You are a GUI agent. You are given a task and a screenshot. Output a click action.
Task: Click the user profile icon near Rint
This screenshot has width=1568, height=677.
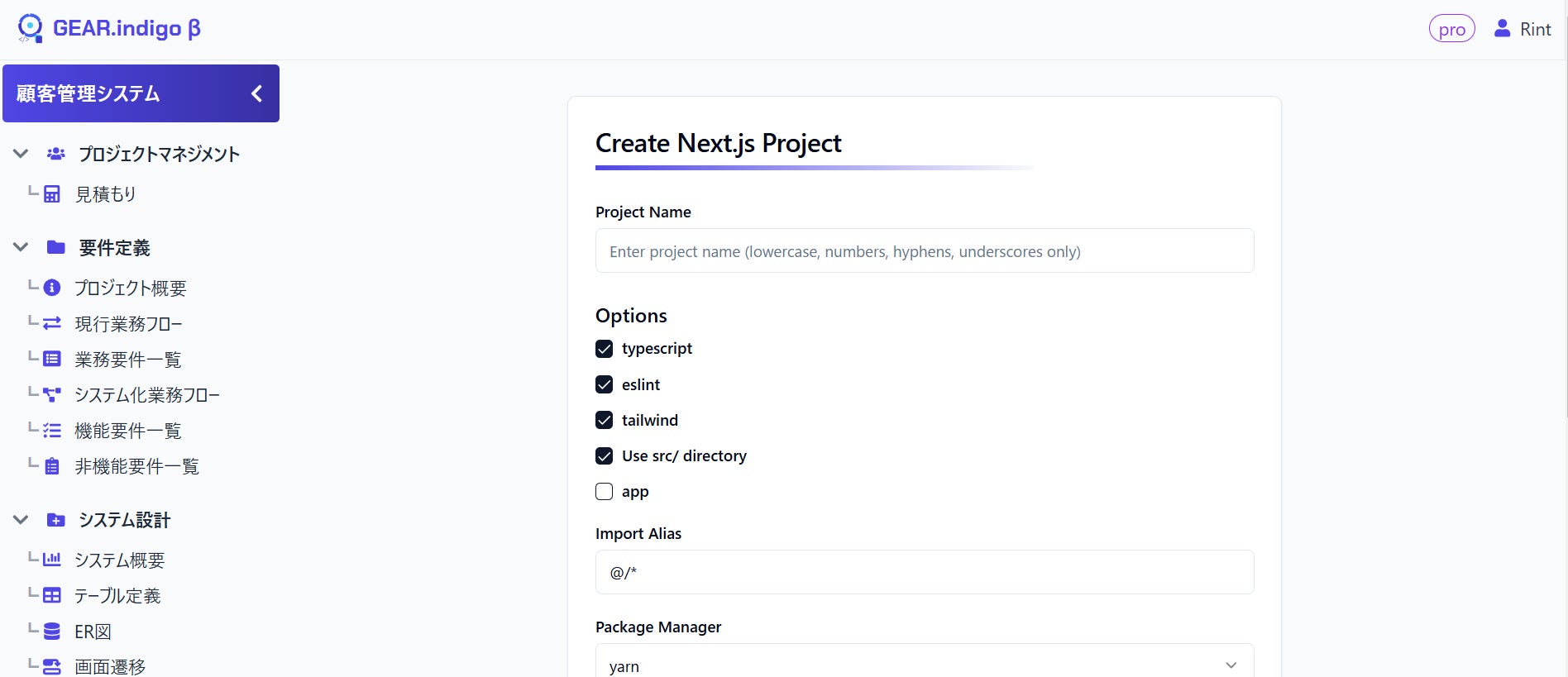coord(1502,29)
